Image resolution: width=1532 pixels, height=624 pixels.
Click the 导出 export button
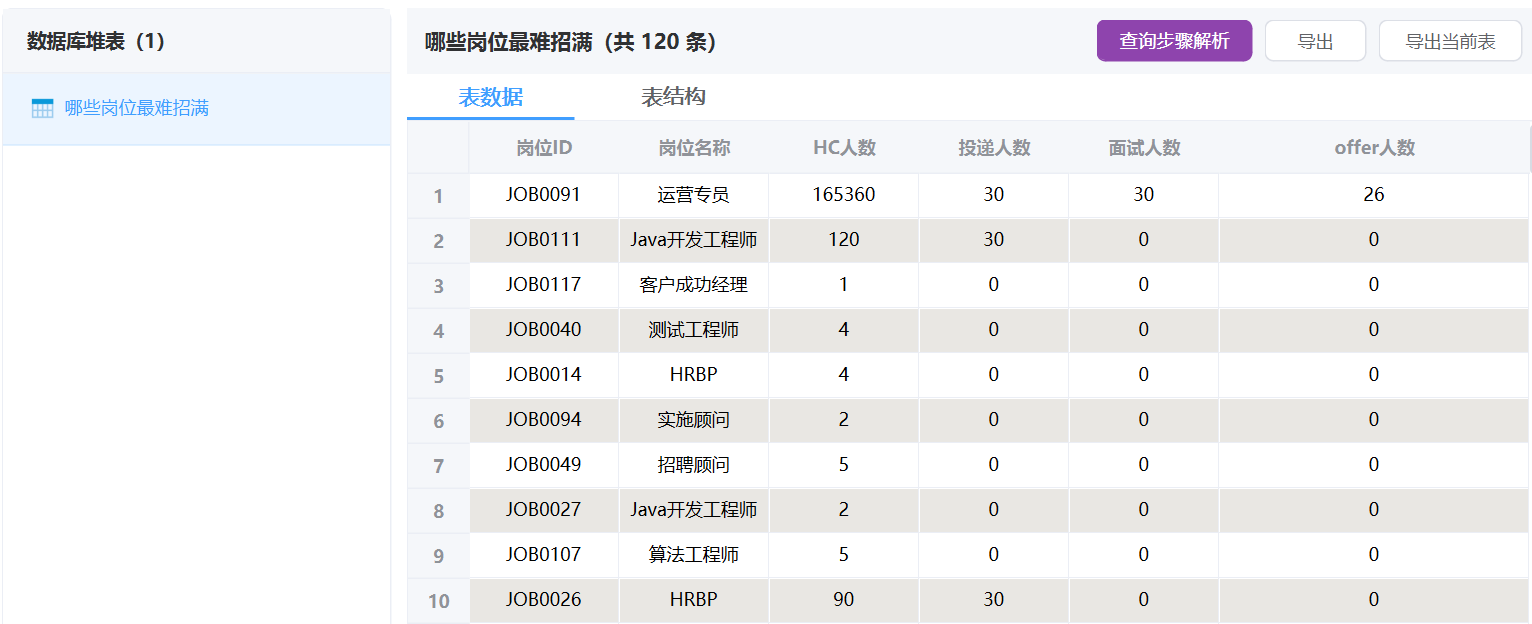click(1315, 41)
